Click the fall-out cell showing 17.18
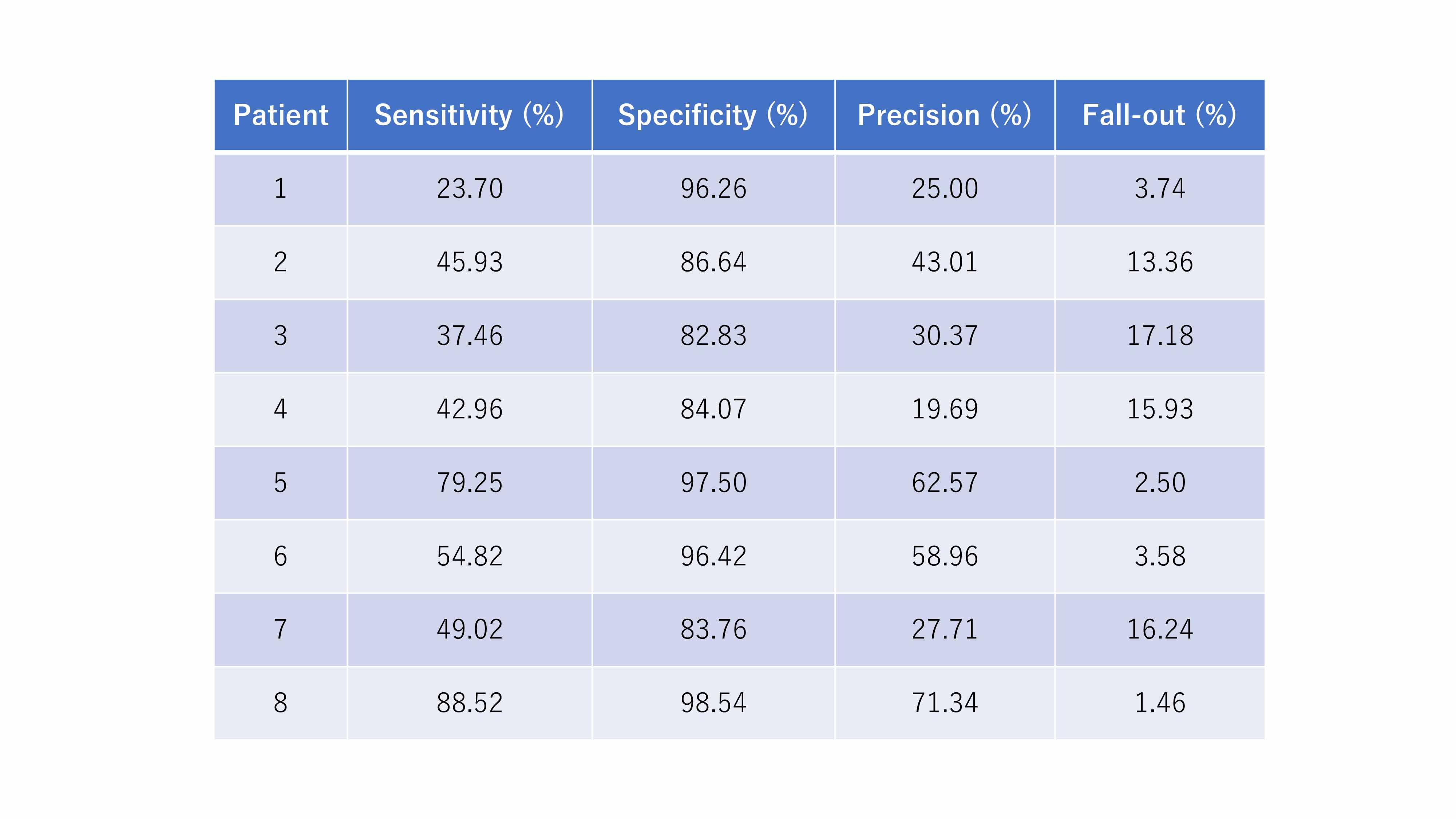Screen dimensions: 1456x819 coord(1160,336)
